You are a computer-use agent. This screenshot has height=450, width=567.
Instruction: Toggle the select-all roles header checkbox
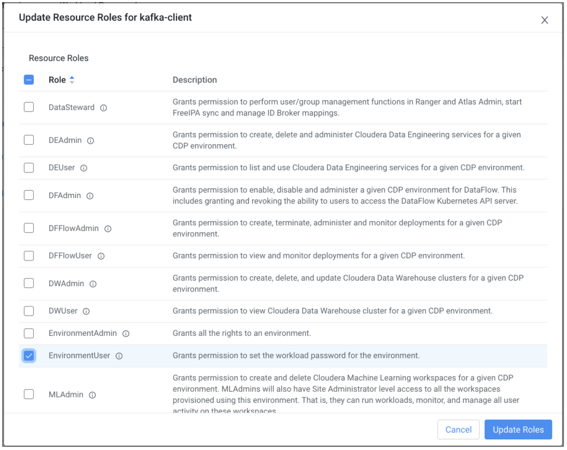point(29,80)
